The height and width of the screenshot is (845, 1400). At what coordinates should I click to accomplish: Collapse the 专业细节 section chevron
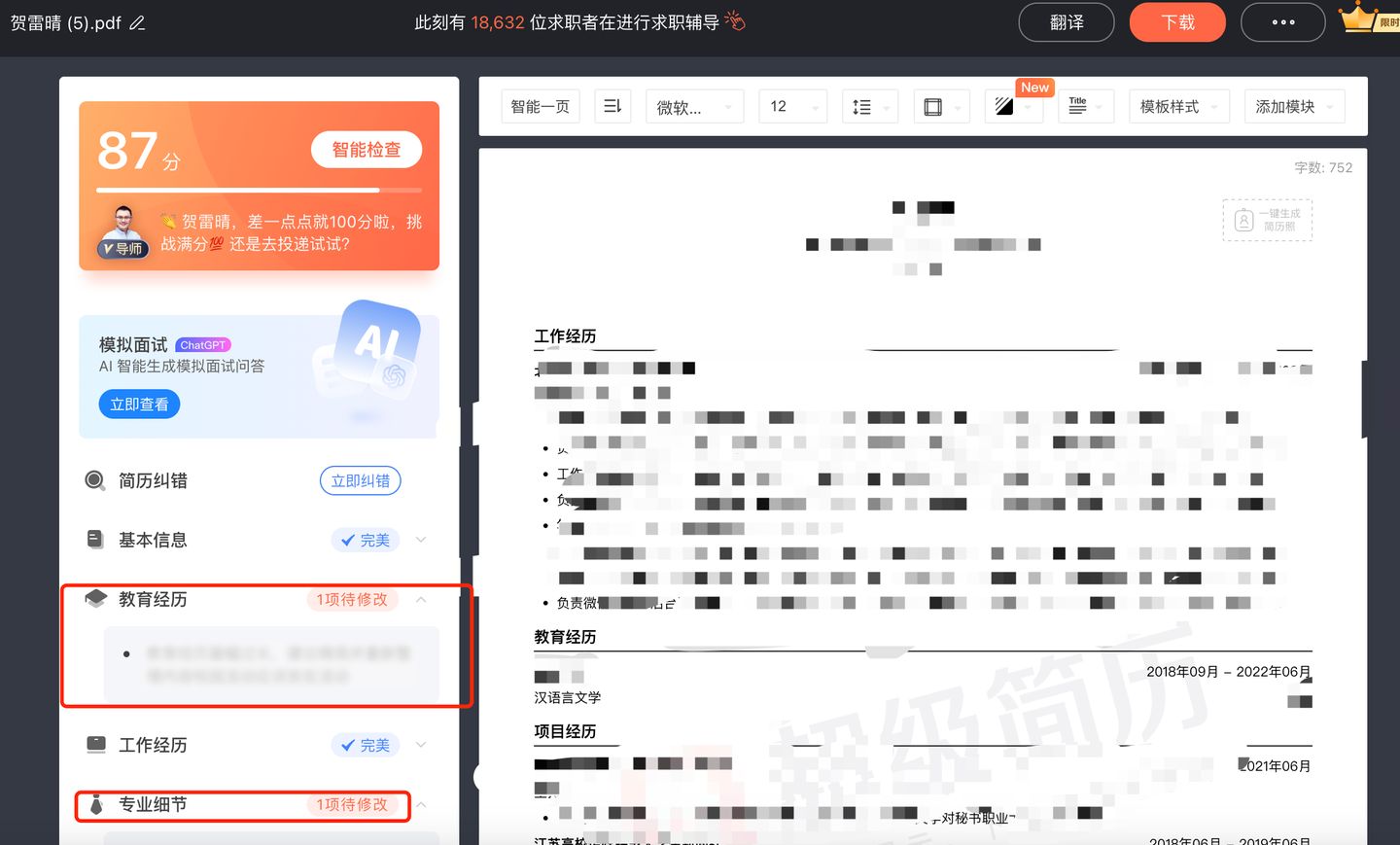[x=421, y=804]
